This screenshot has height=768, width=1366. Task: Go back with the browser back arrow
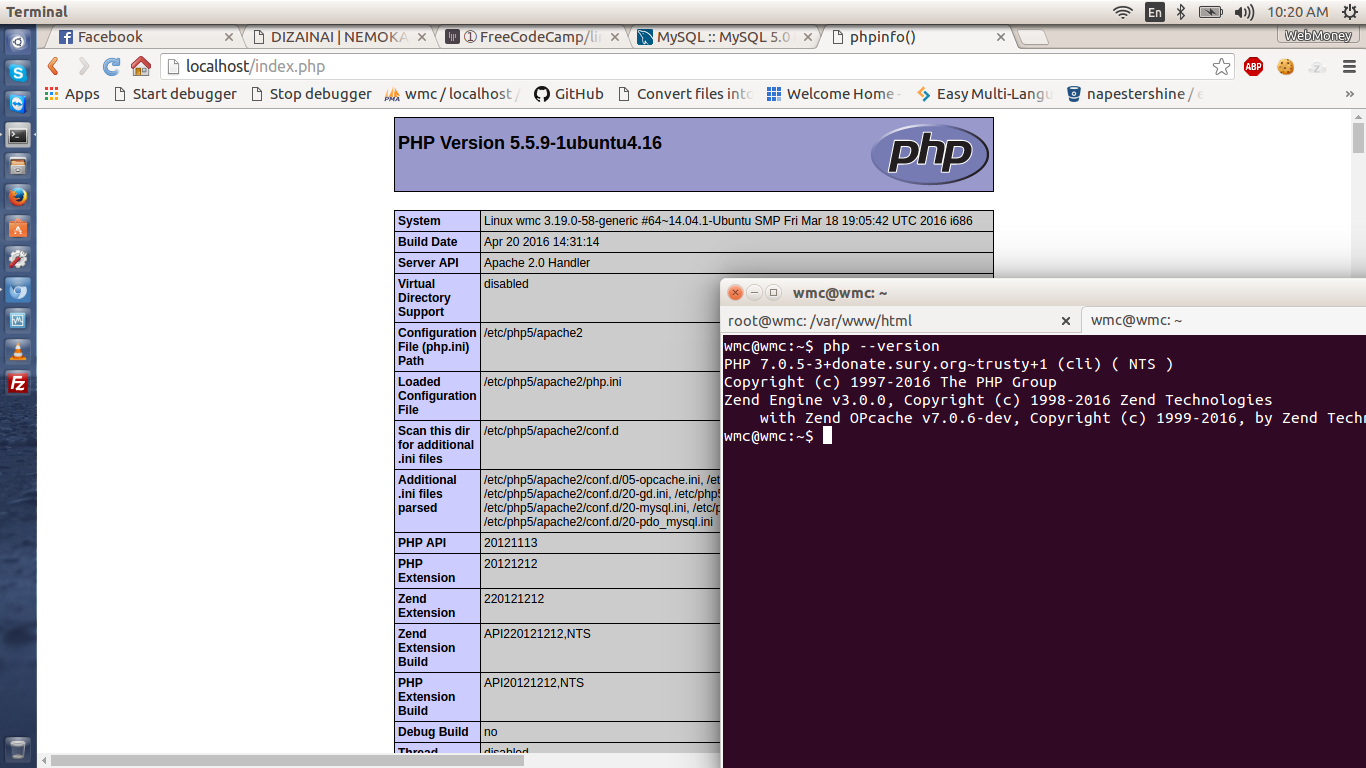54,67
